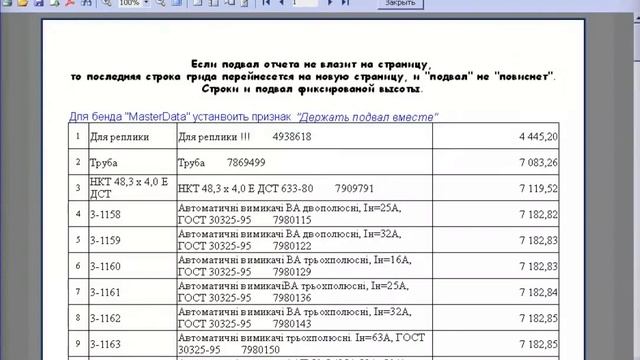Click description ending 7980129
The image size is (640, 360).
(x=304, y=266)
